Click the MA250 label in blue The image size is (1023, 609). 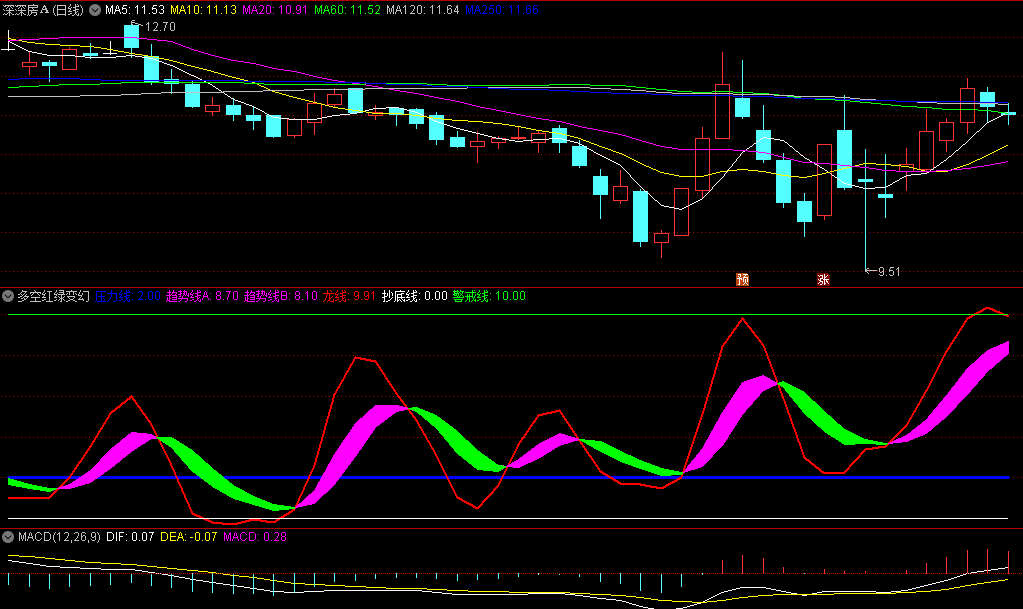502,10
